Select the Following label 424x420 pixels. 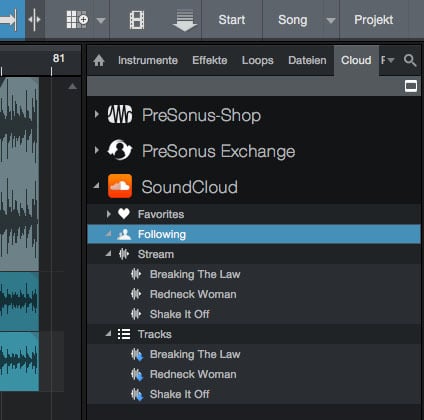tap(162, 235)
